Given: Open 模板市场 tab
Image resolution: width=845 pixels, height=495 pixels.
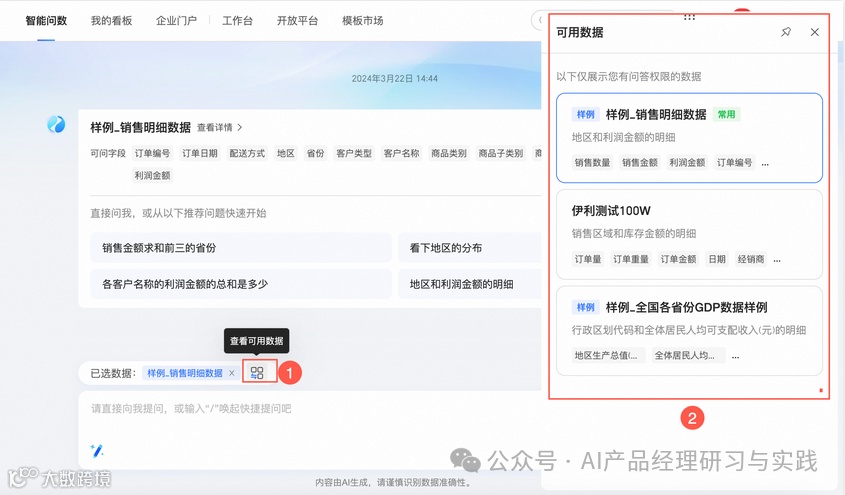Looking at the screenshot, I should (x=363, y=20).
